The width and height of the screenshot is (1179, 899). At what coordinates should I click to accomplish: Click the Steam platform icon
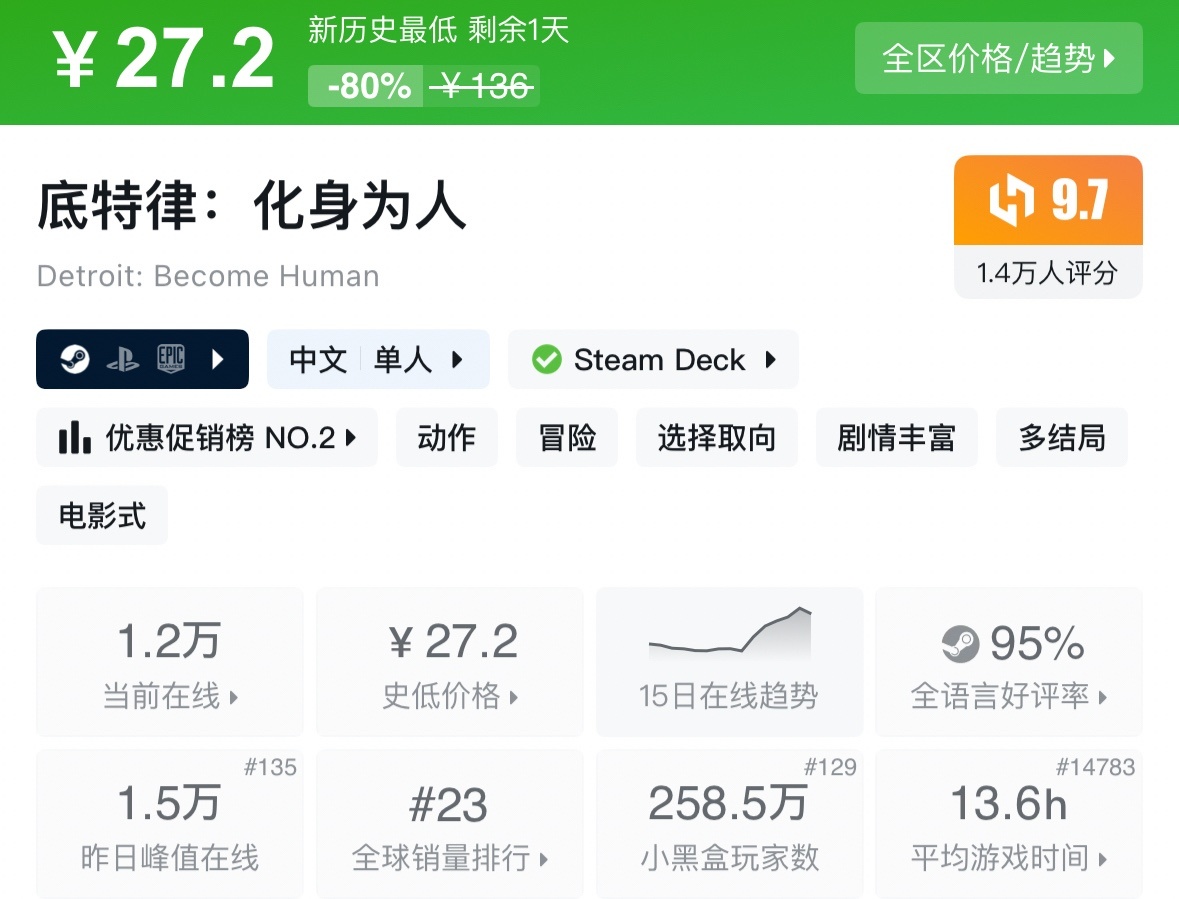75,359
